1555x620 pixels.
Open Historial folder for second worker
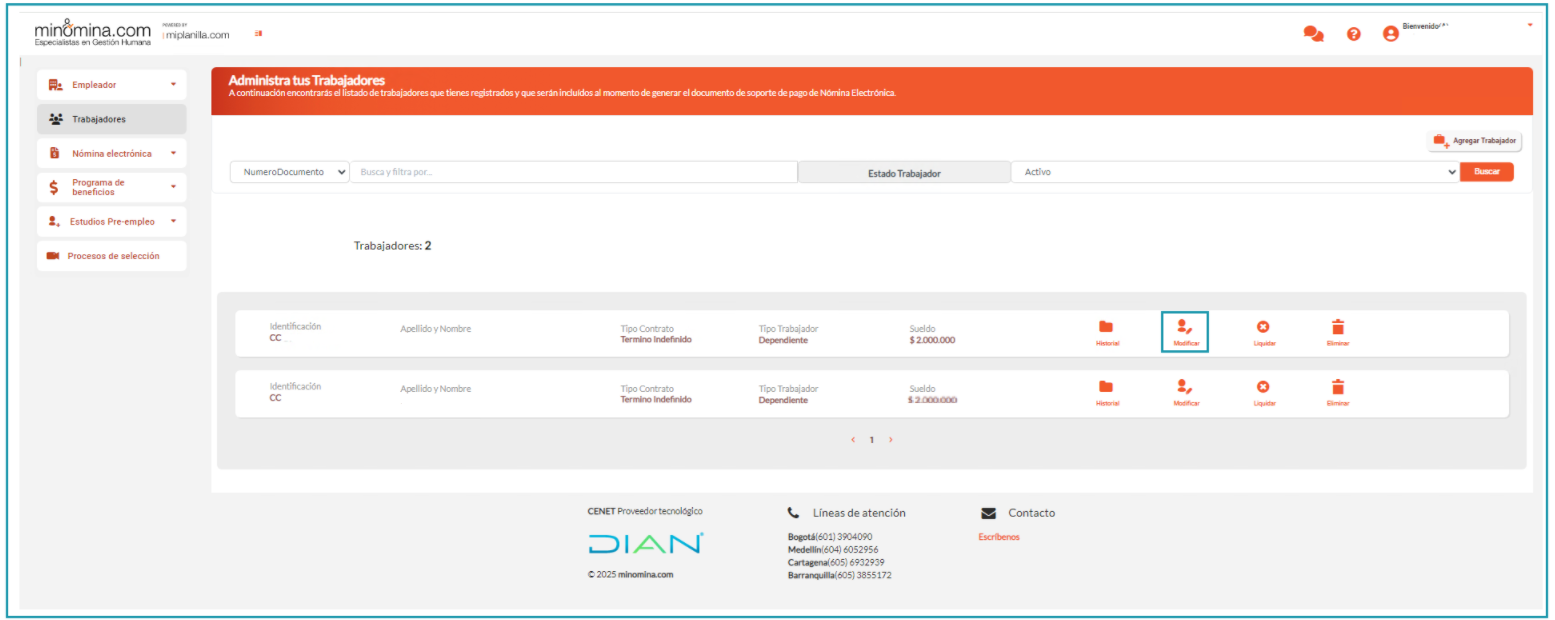(x=1106, y=387)
